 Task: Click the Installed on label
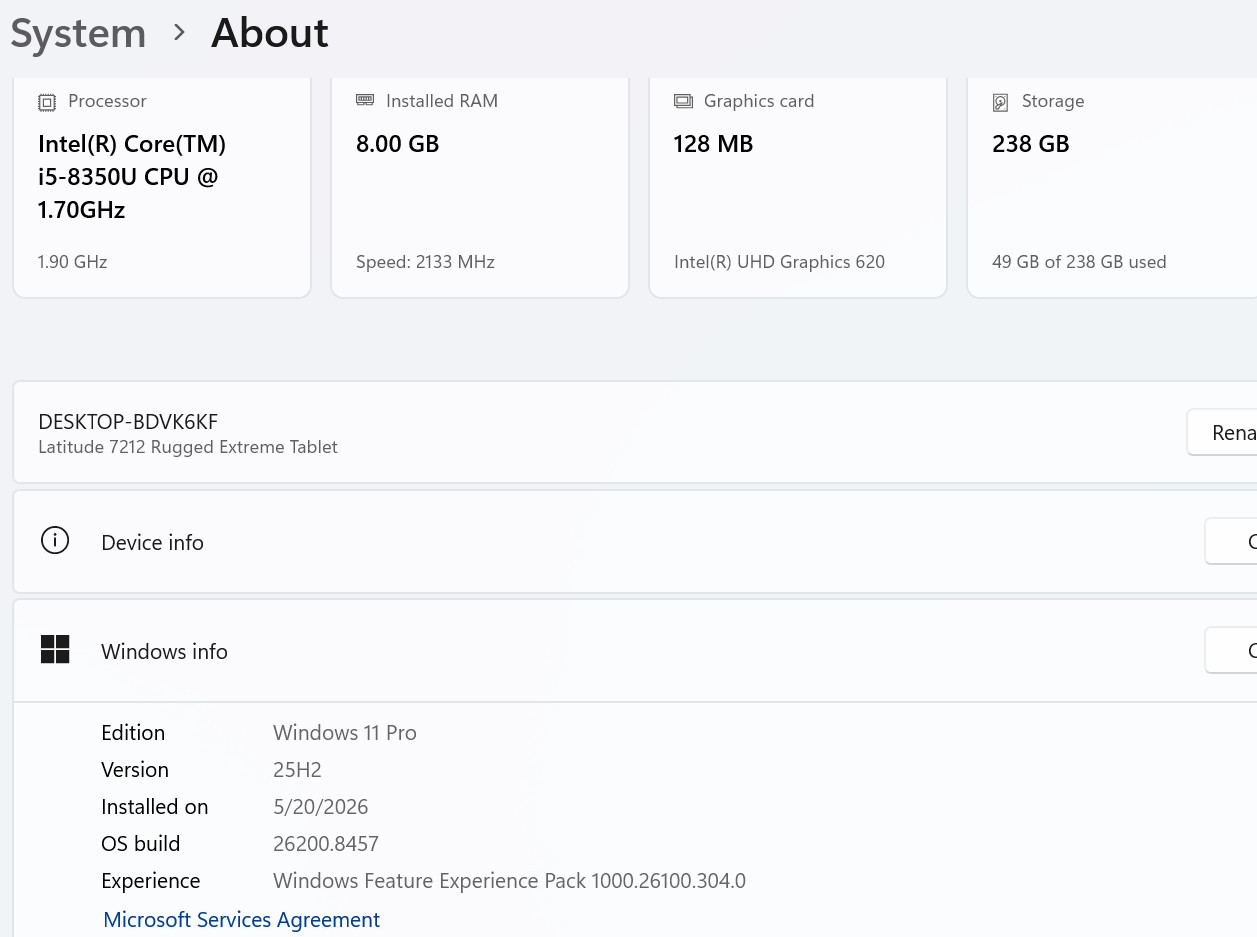pyautogui.click(x=155, y=806)
